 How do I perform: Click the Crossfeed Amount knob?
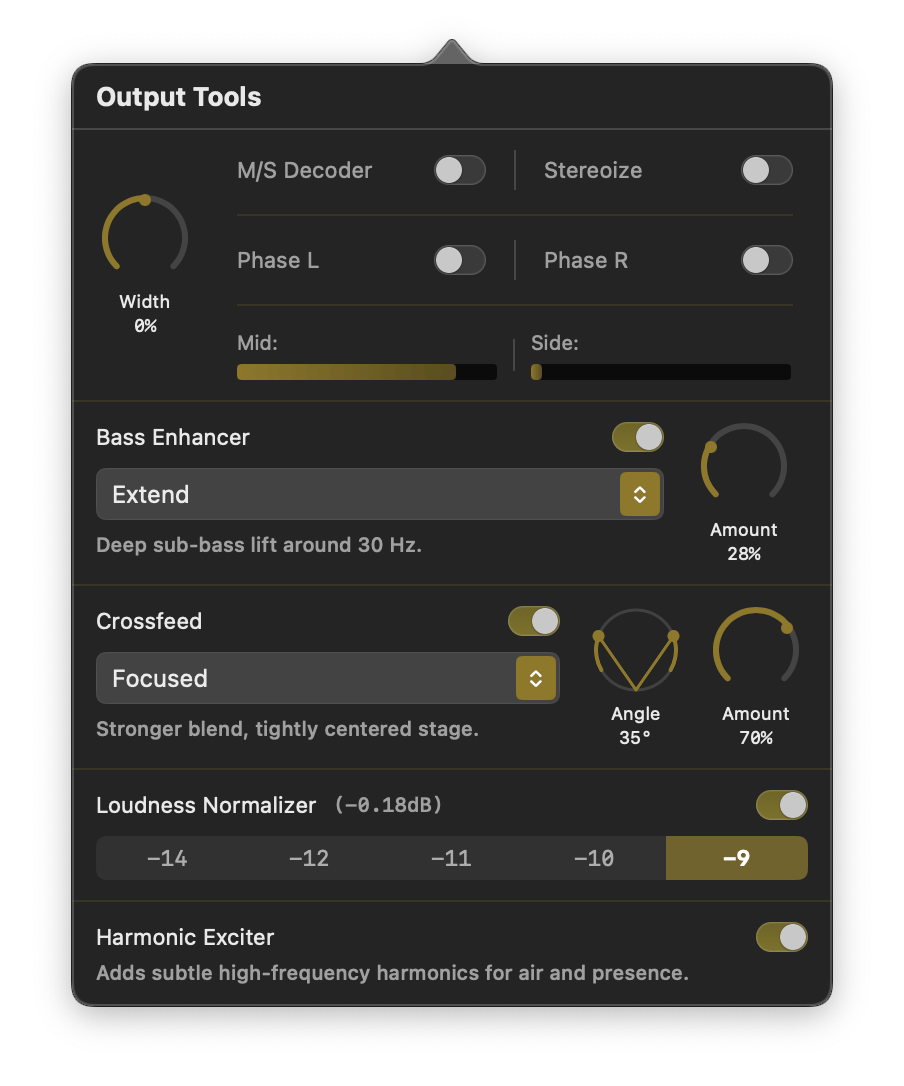point(756,650)
